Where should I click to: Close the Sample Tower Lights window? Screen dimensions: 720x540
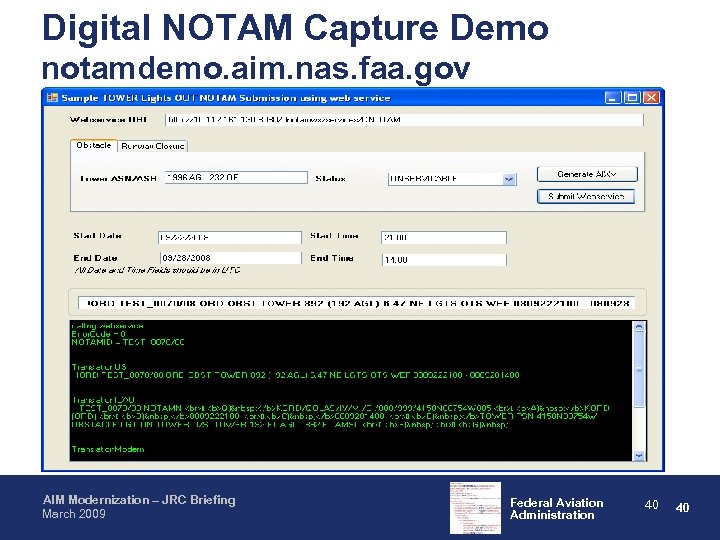coord(652,98)
